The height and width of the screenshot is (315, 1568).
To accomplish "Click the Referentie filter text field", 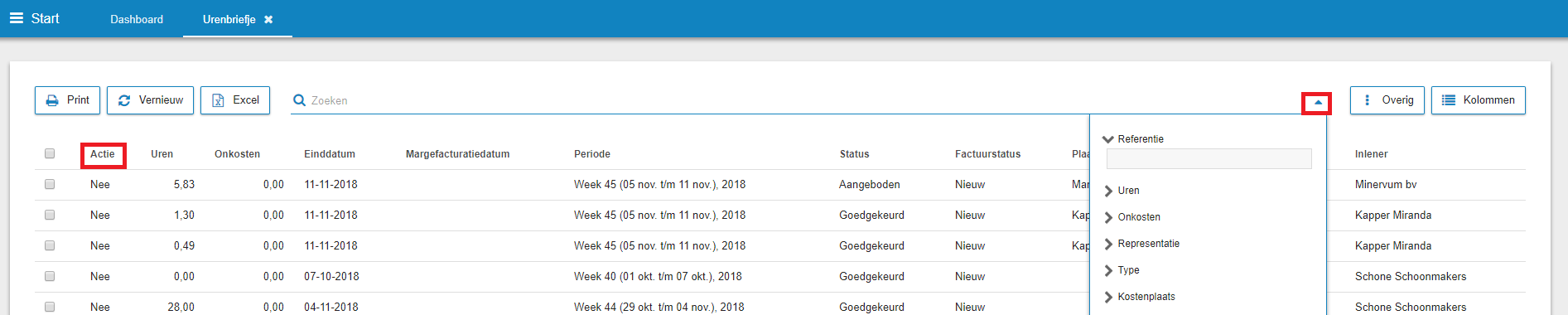I will point(1209,158).
